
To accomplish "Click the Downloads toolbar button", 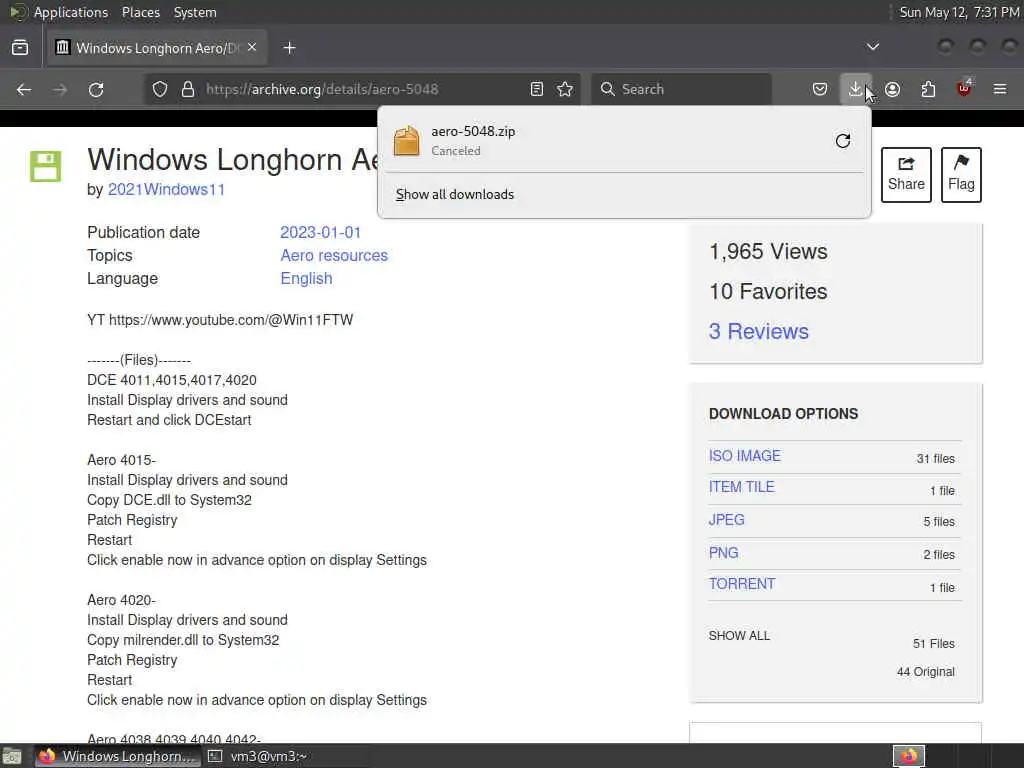I will pos(855,89).
